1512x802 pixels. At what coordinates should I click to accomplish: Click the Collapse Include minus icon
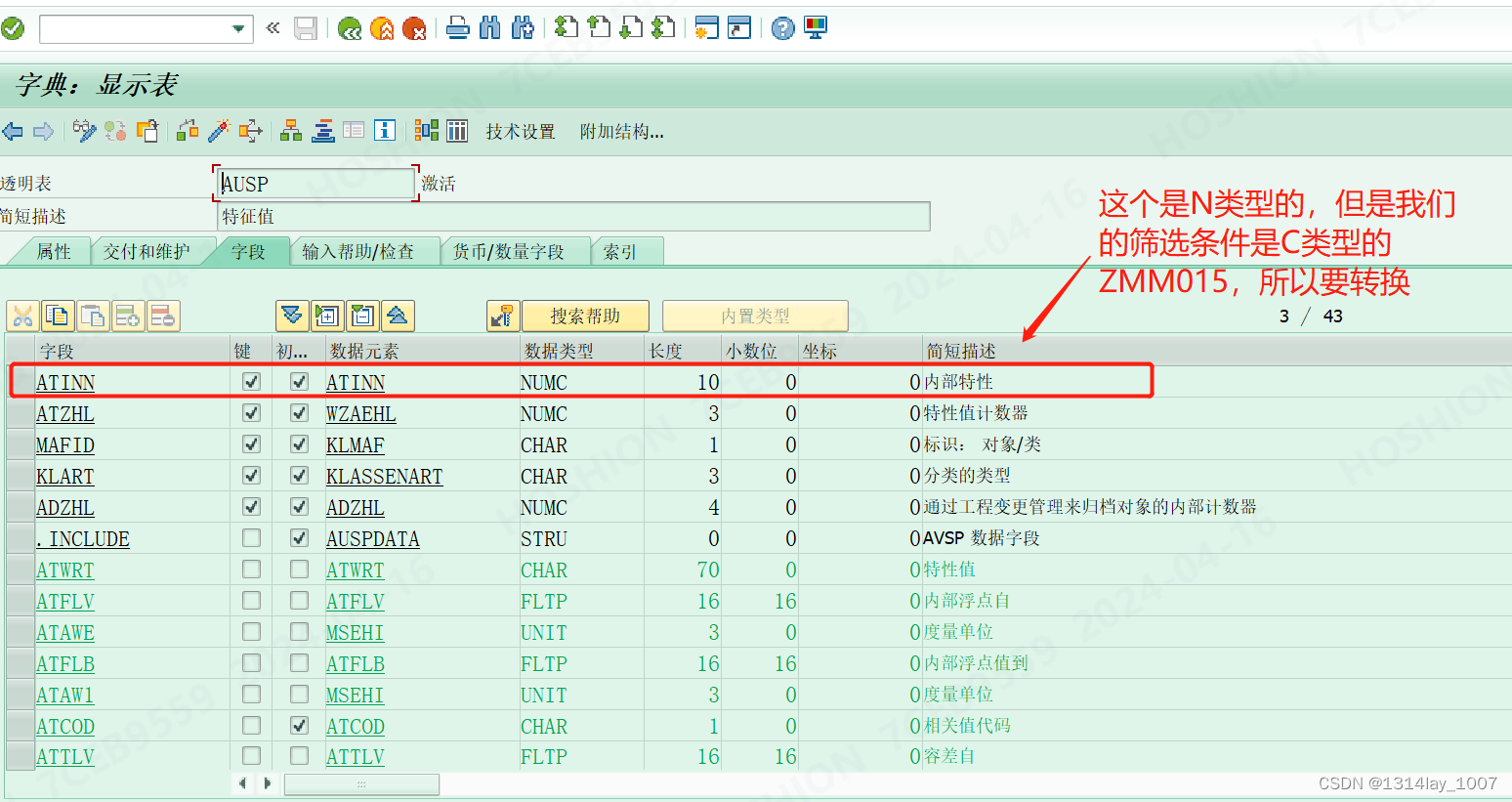(x=362, y=316)
